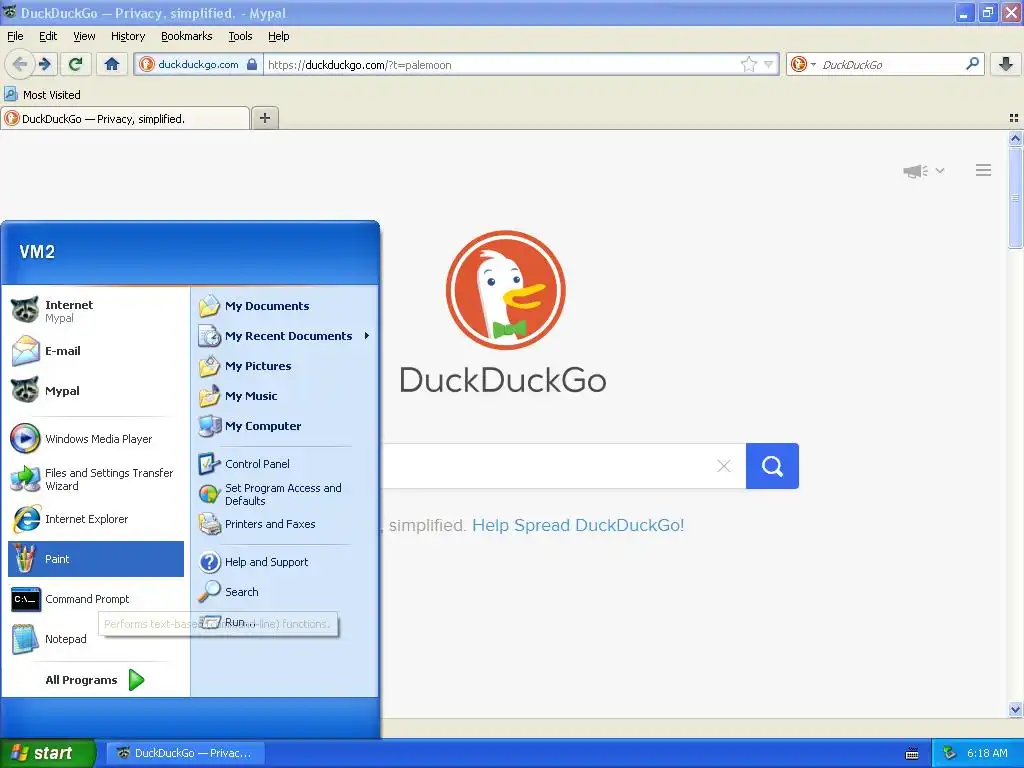The image size is (1024, 768).
Task: Click the Help Spread DuckDuckGo! link
Action: (x=578, y=525)
